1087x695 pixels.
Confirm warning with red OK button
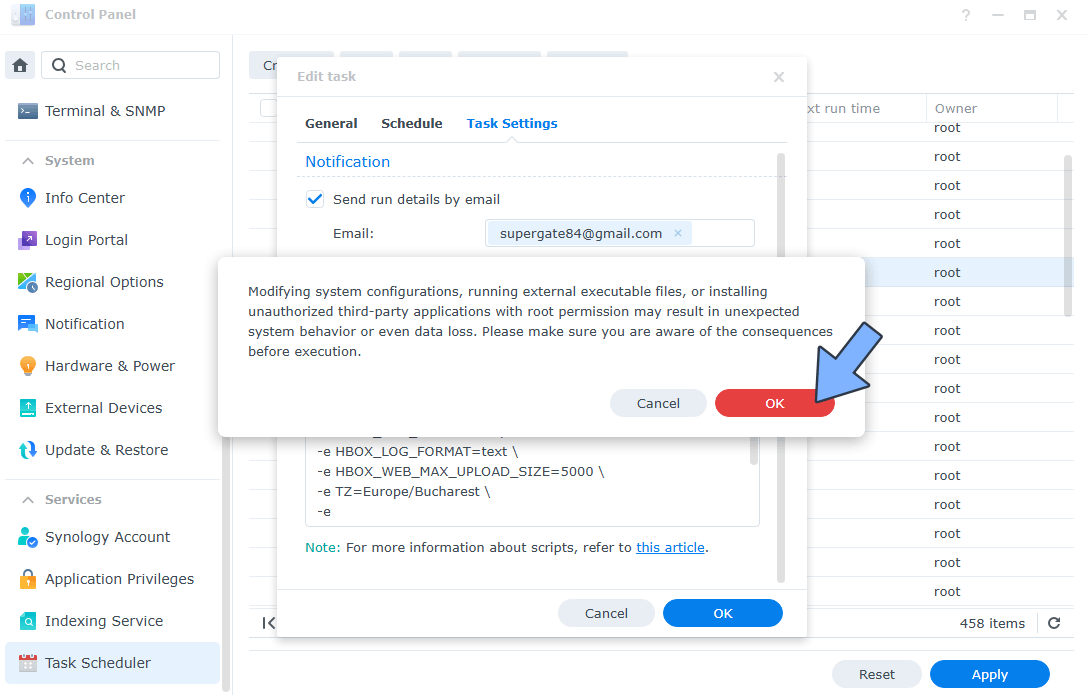click(774, 403)
